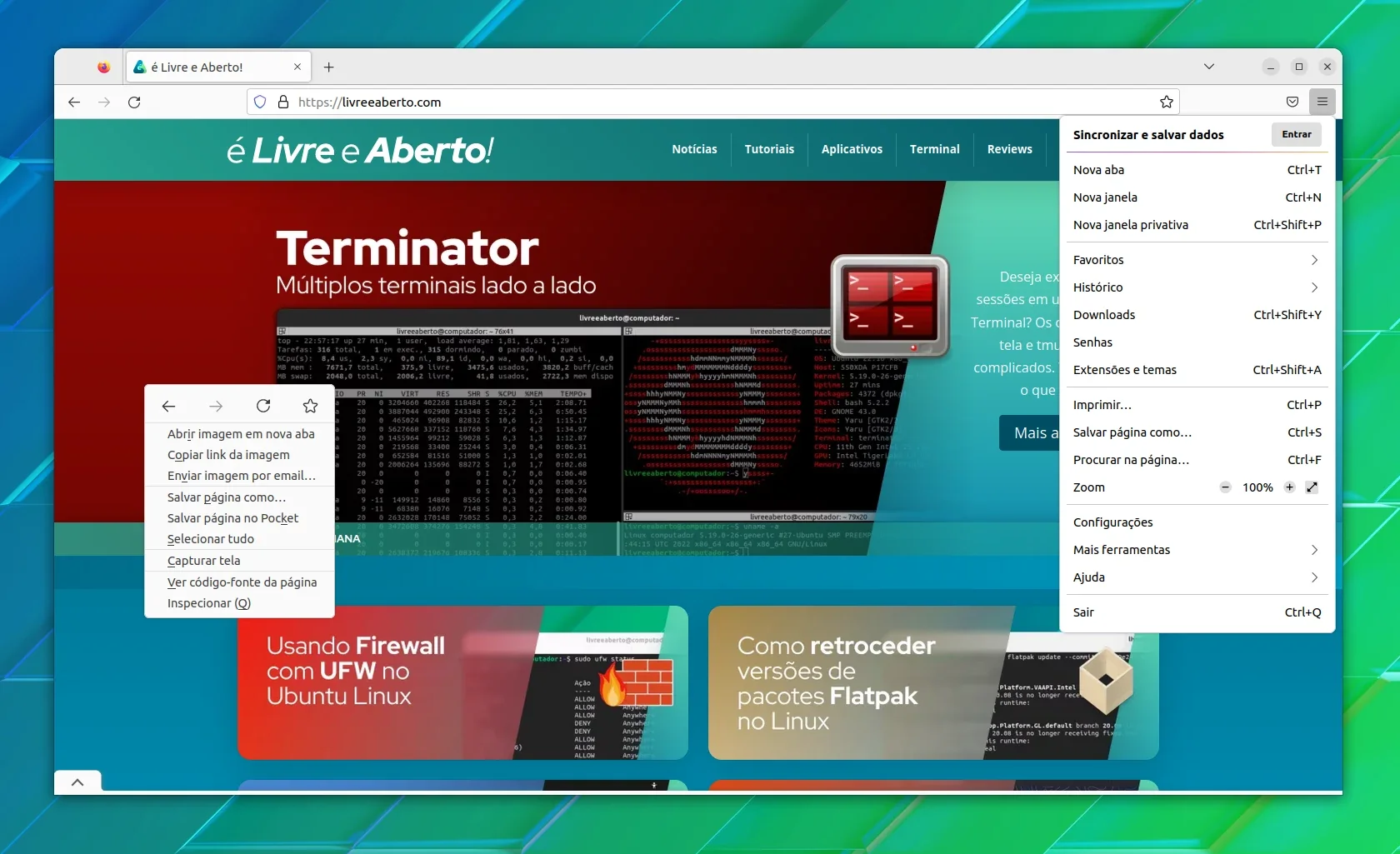
Task: Click the Entrar sync button
Action: pos(1297,135)
